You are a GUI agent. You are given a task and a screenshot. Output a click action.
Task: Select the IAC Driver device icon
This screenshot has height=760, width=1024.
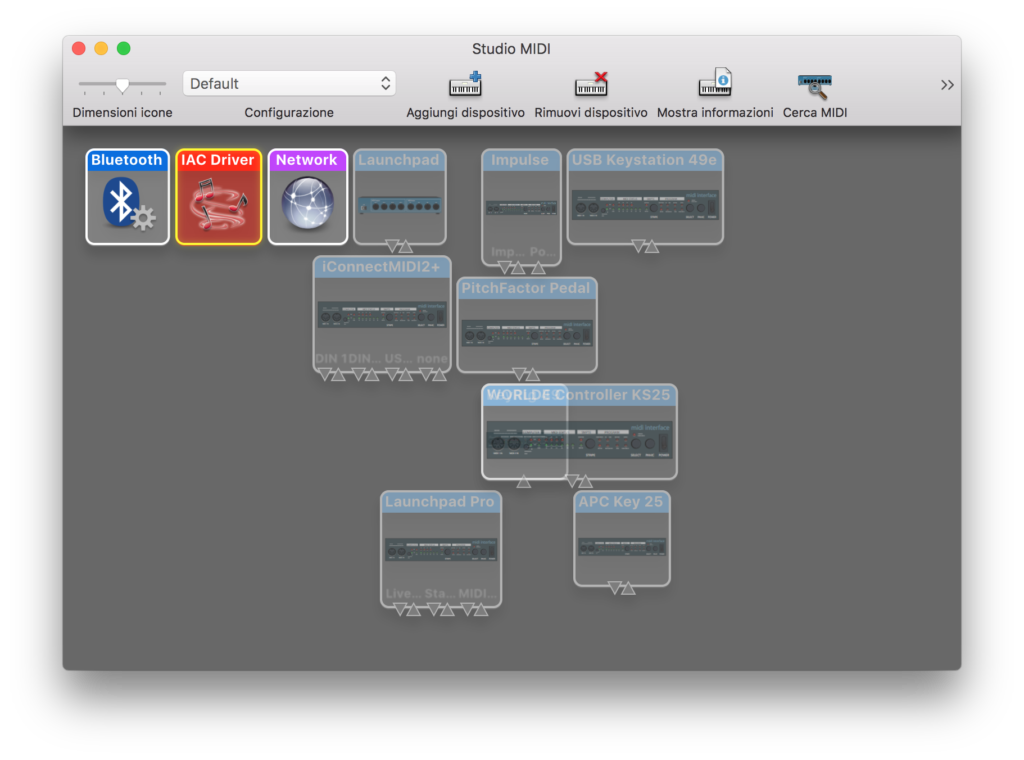218,196
